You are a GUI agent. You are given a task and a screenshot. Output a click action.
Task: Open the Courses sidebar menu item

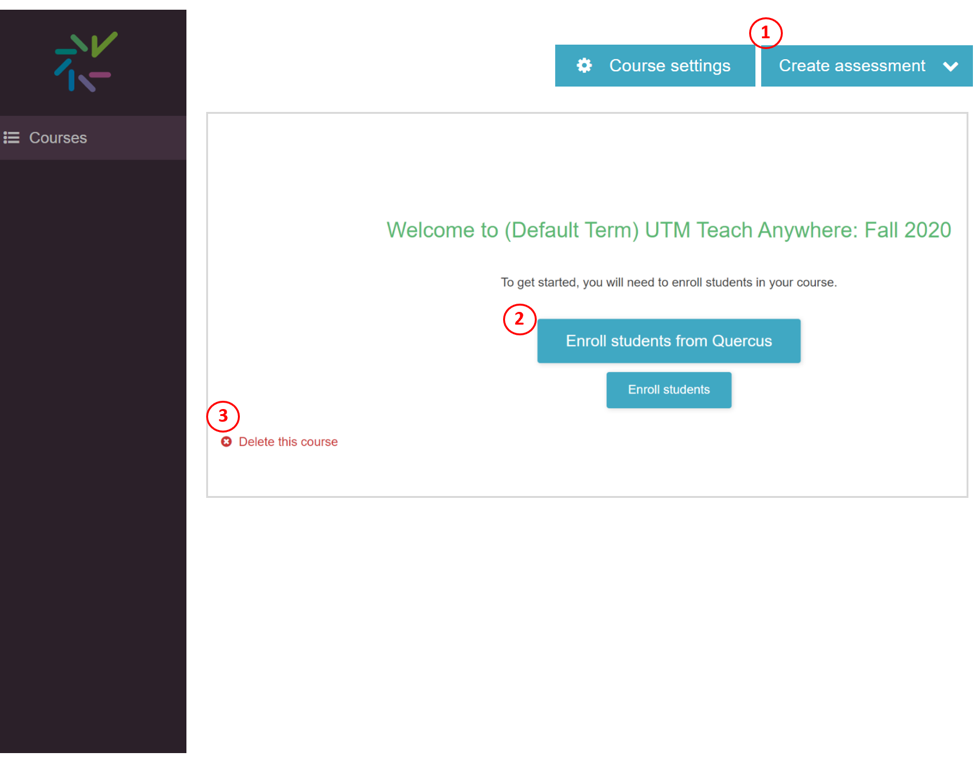93,137
